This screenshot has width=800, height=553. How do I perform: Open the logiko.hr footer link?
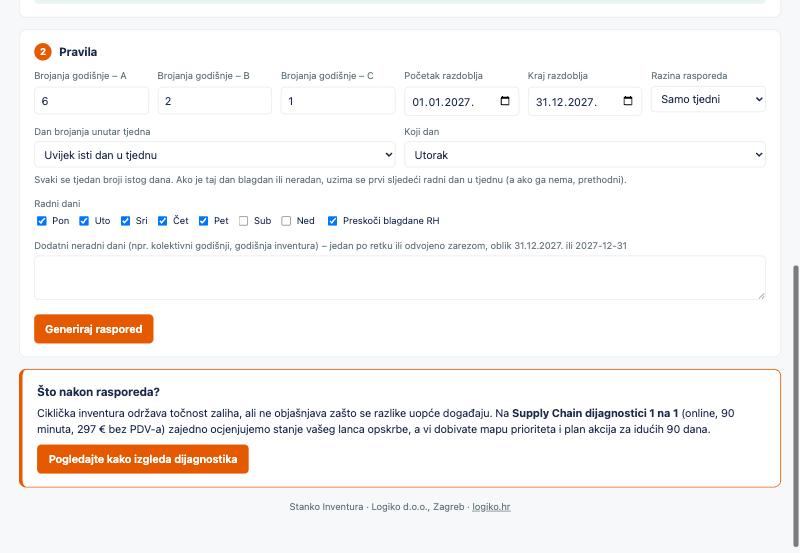click(491, 507)
